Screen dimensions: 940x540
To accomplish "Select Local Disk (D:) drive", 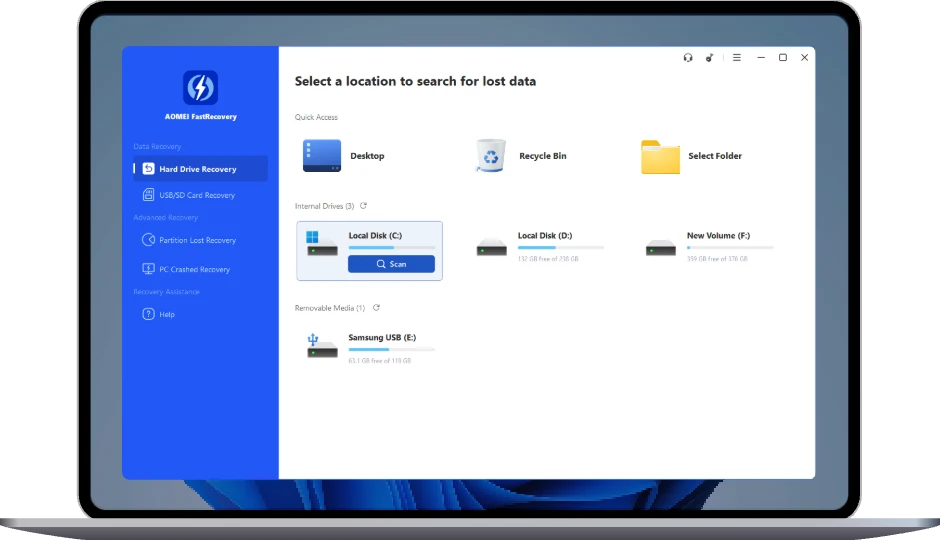I will (539, 246).
